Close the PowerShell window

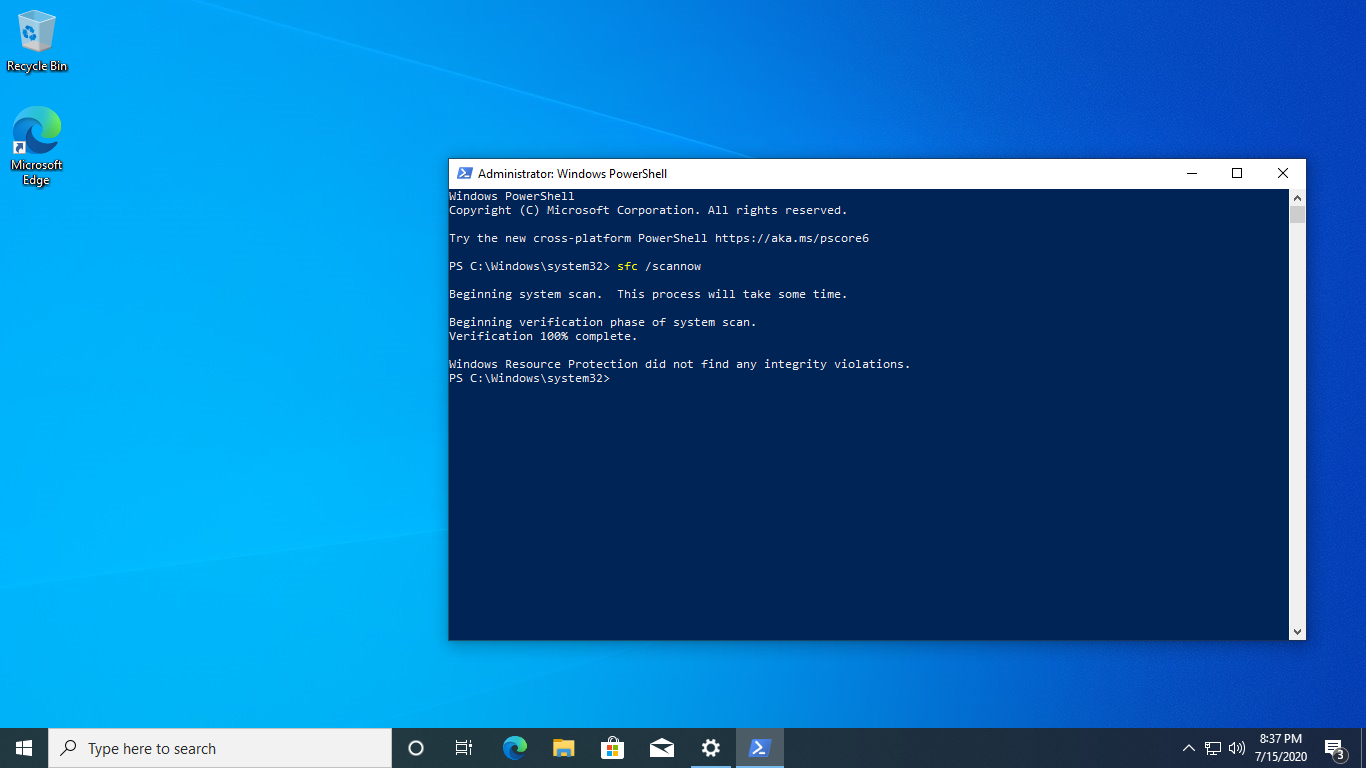coord(1283,173)
